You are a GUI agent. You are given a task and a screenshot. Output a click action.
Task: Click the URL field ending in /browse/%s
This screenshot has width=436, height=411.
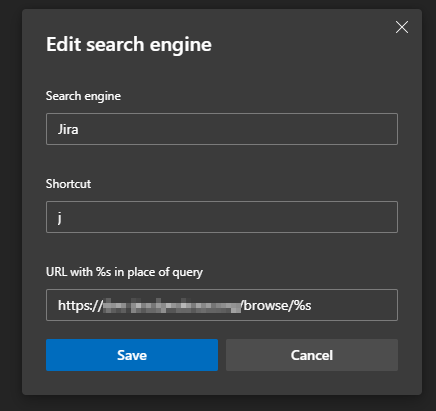[x=222, y=305]
